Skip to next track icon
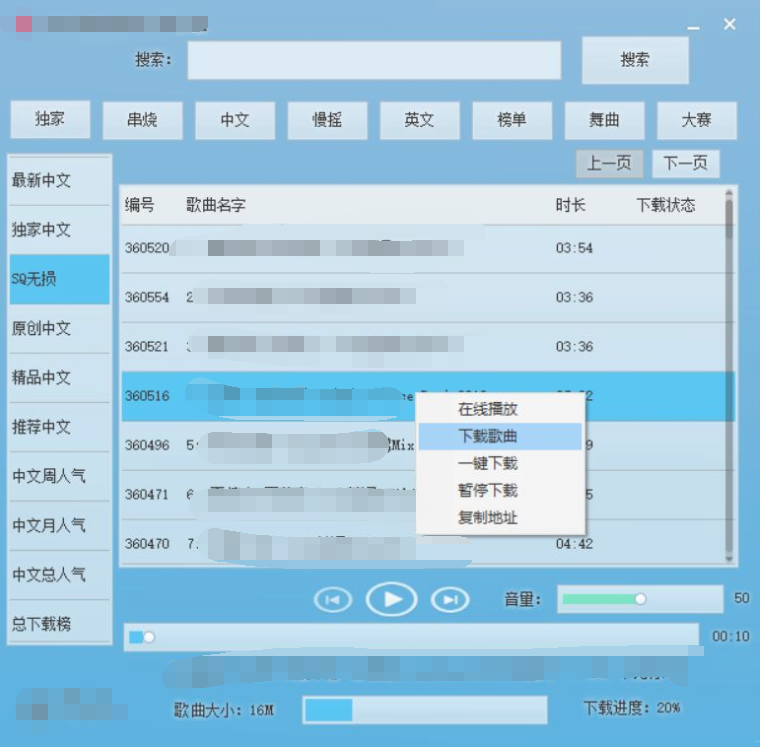761x747 pixels. point(450,599)
